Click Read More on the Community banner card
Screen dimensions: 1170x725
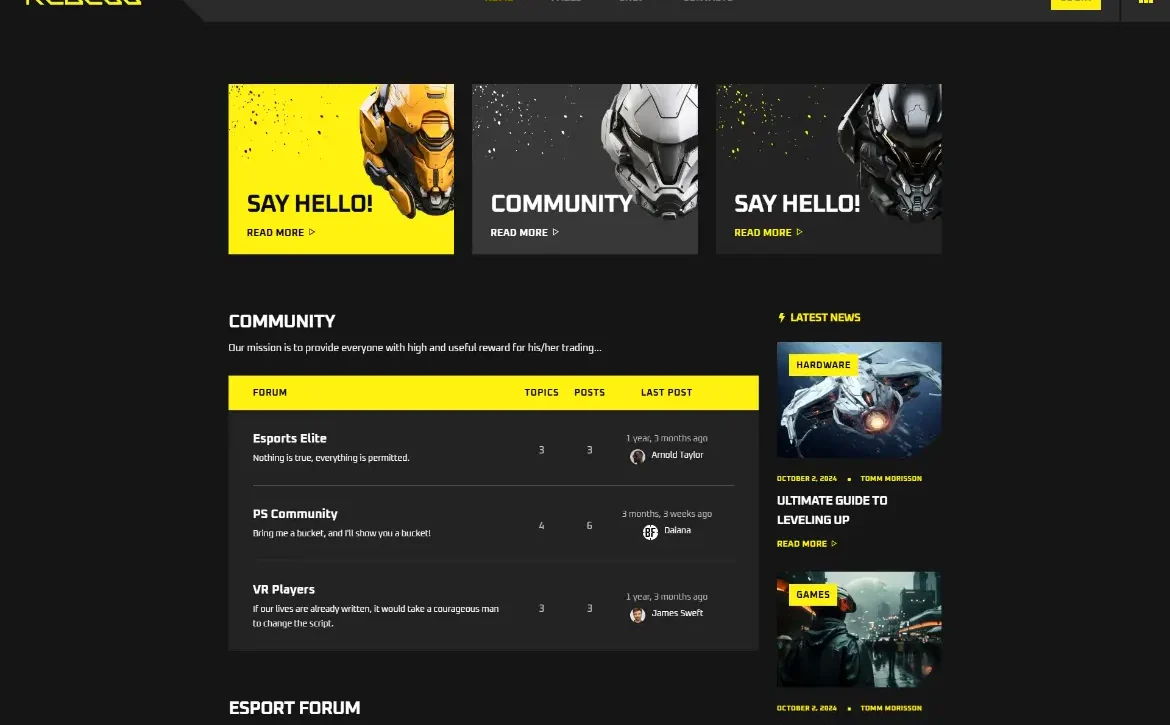point(525,233)
